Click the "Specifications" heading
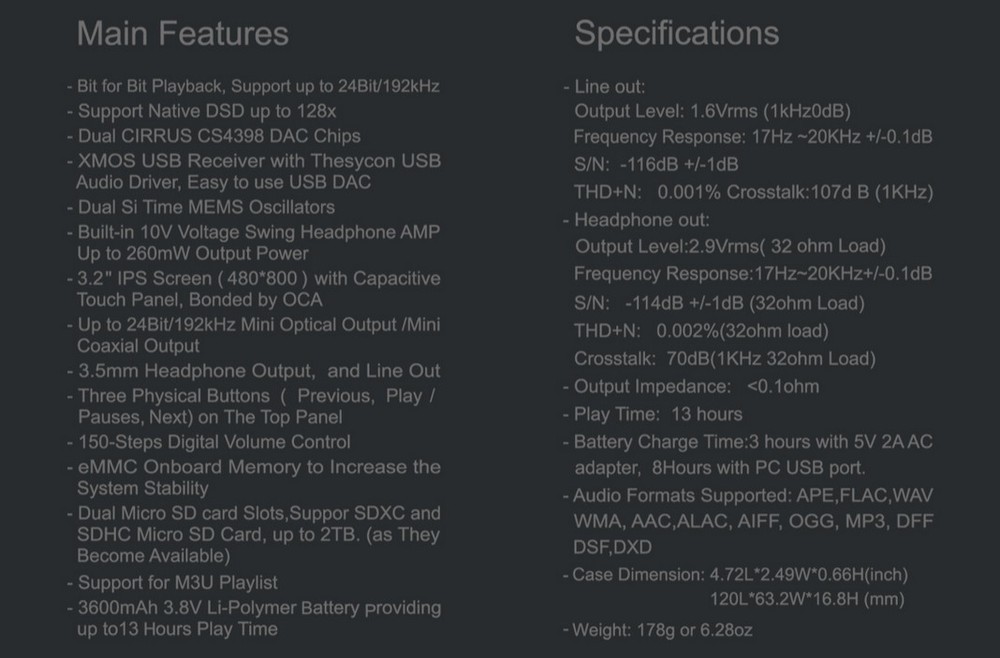This screenshot has width=1000, height=658. [676, 33]
